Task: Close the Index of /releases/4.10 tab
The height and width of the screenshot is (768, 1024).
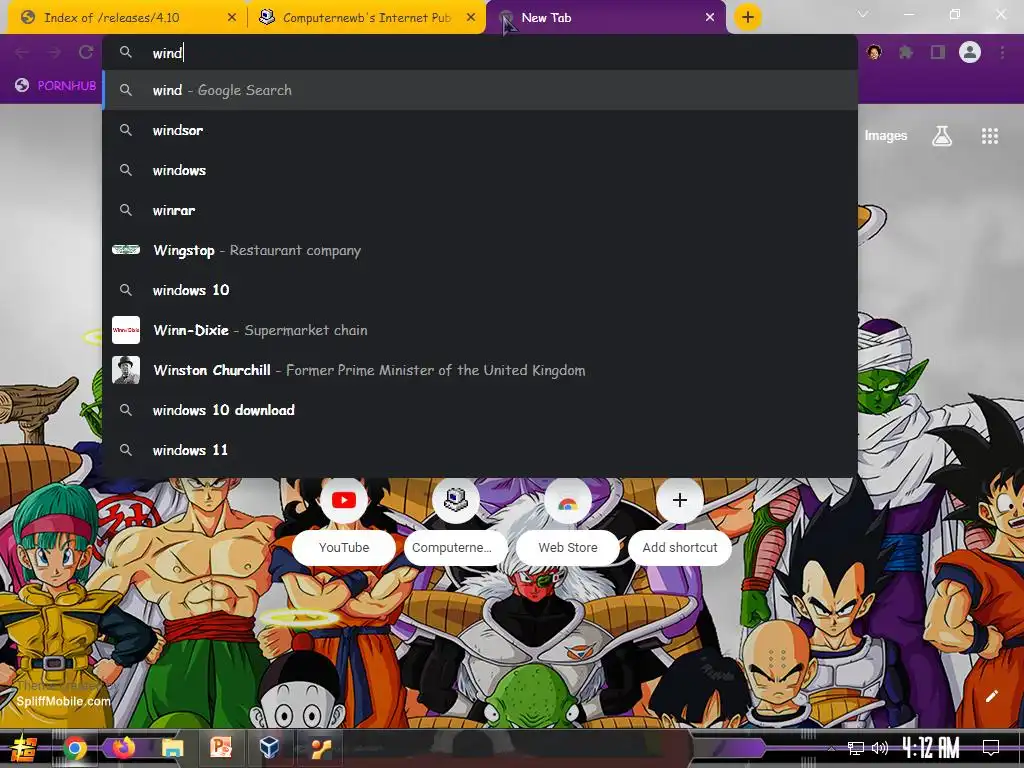Action: [x=232, y=18]
